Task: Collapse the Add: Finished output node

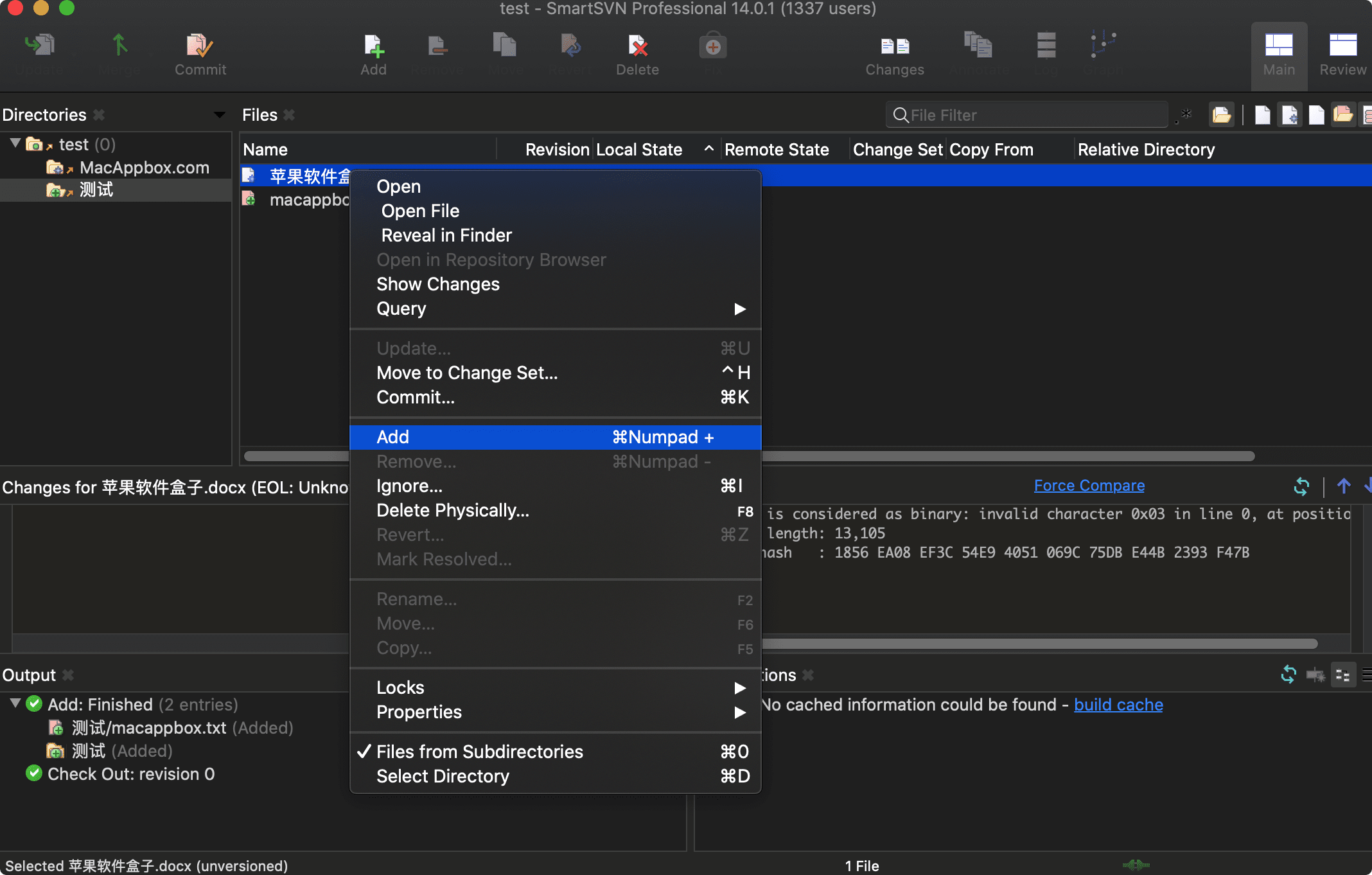Action: [x=15, y=703]
